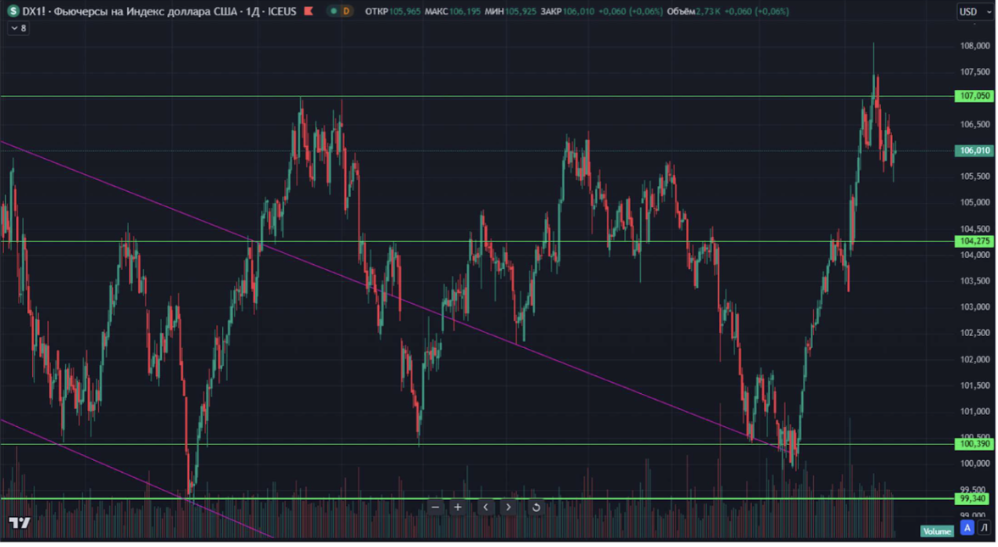Click the Объём value 2,73 K

pos(708,11)
